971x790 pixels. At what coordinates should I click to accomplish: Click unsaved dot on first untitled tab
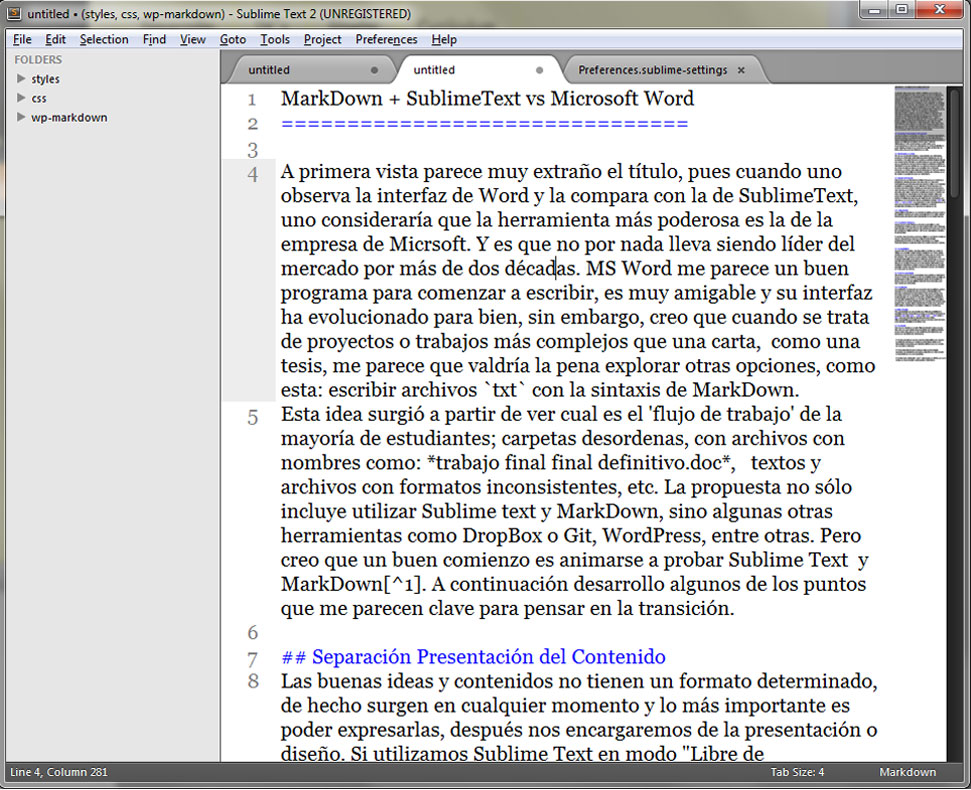374,70
